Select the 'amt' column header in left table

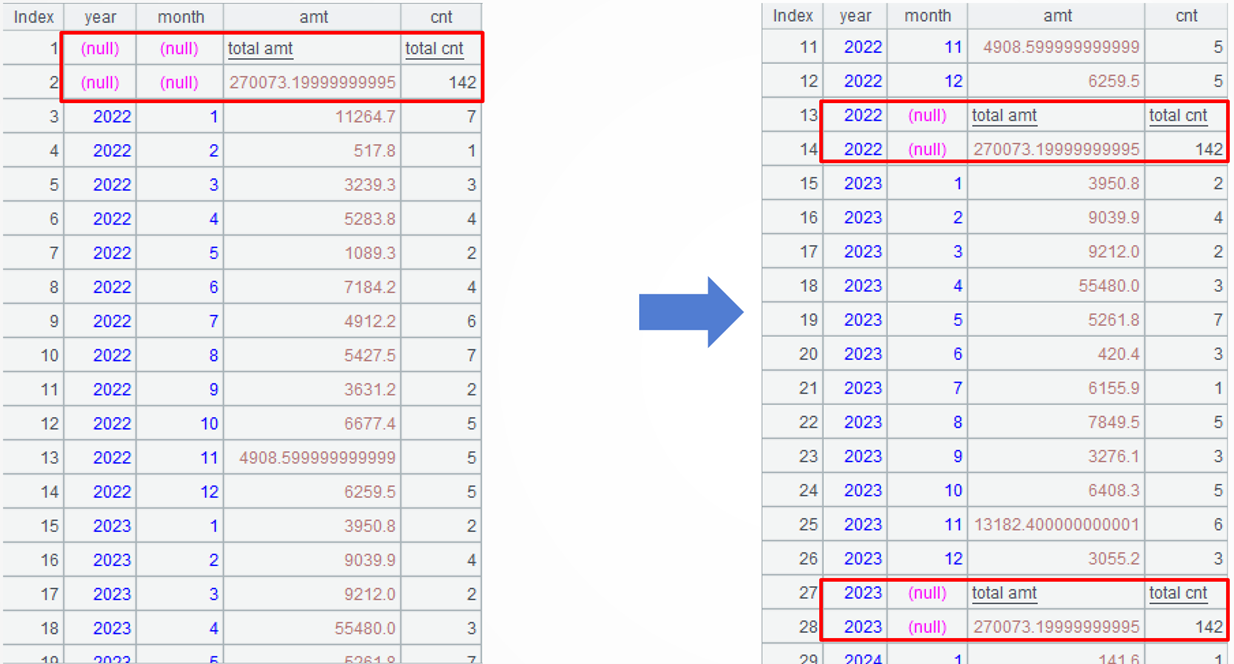[x=313, y=17]
